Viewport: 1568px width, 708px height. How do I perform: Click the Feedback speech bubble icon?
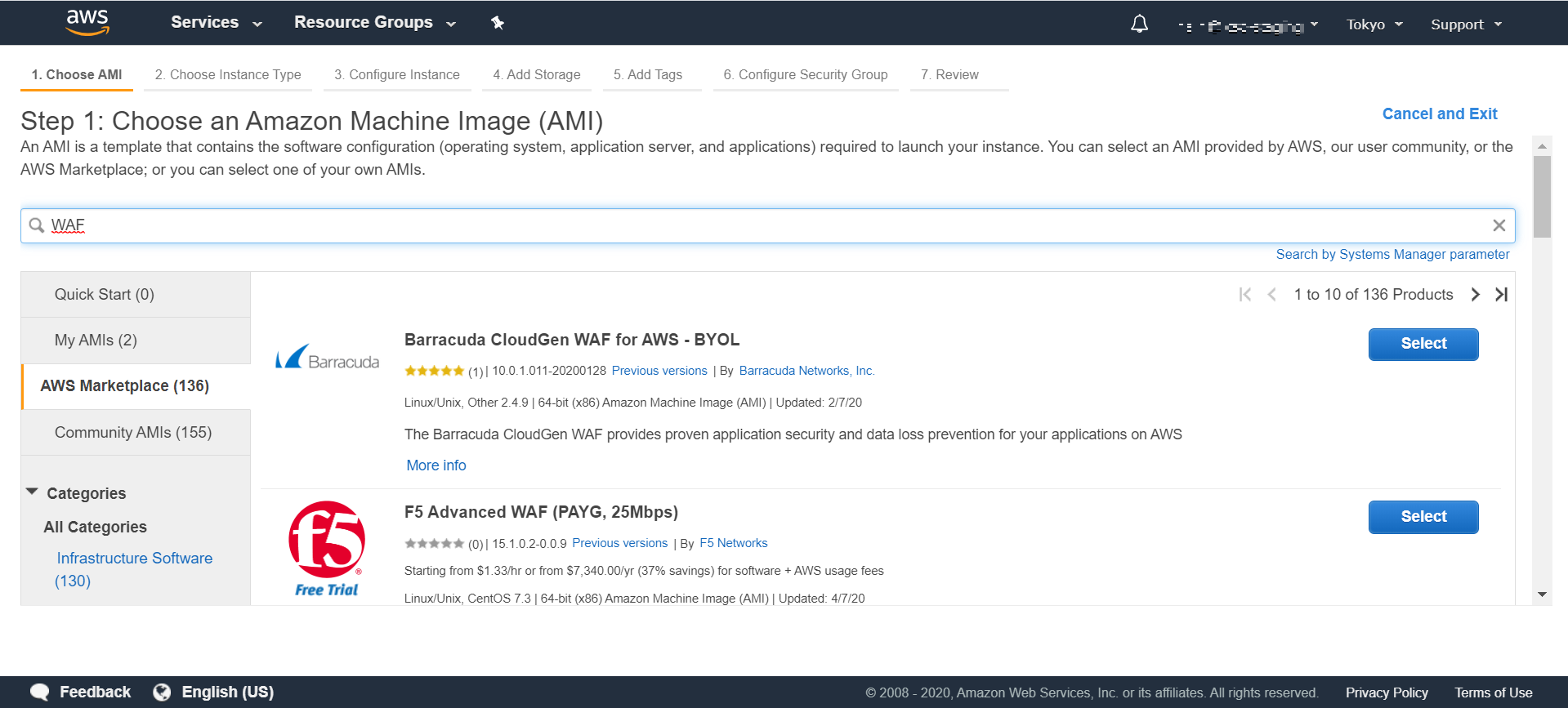pyautogui.click(x=39, y=692)
